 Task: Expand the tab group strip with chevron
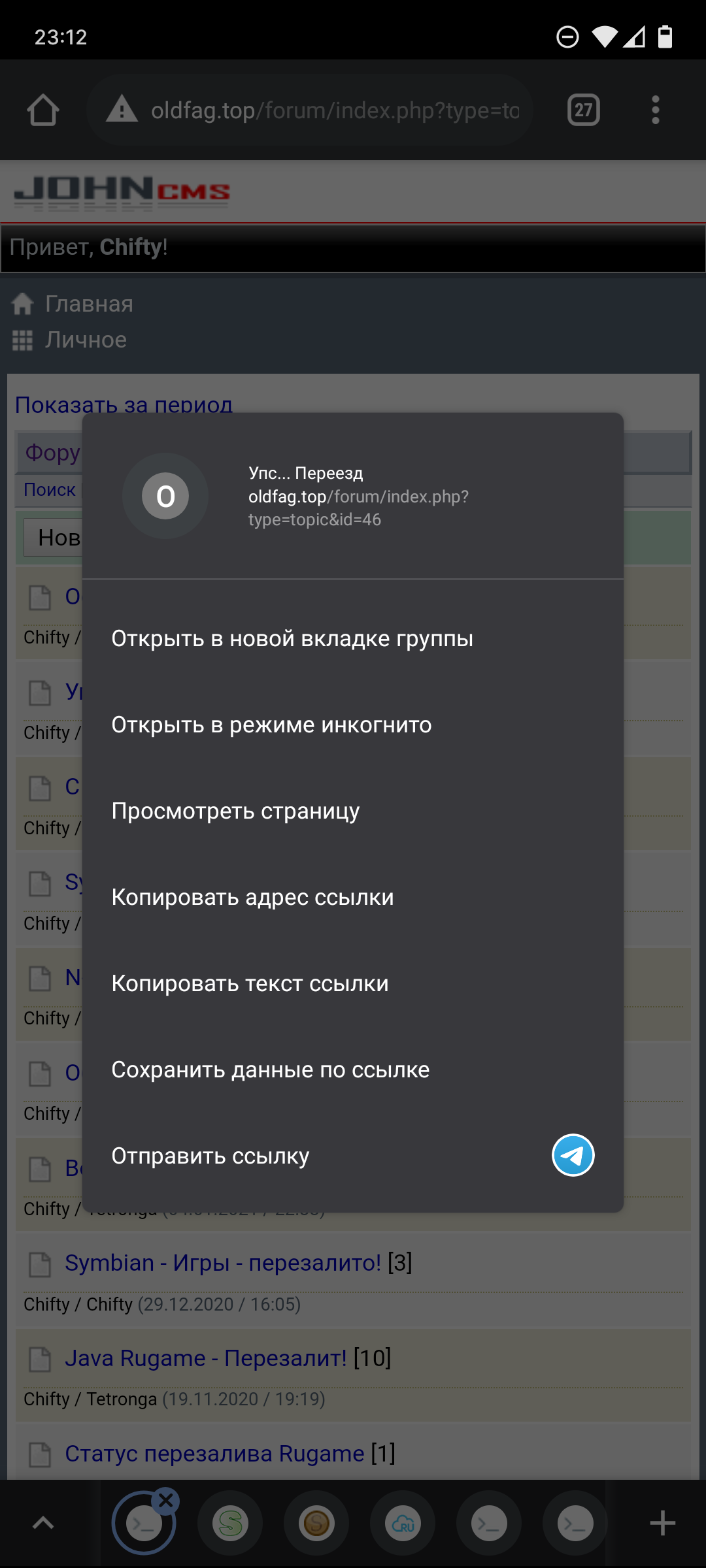(x=43, y=1524)
